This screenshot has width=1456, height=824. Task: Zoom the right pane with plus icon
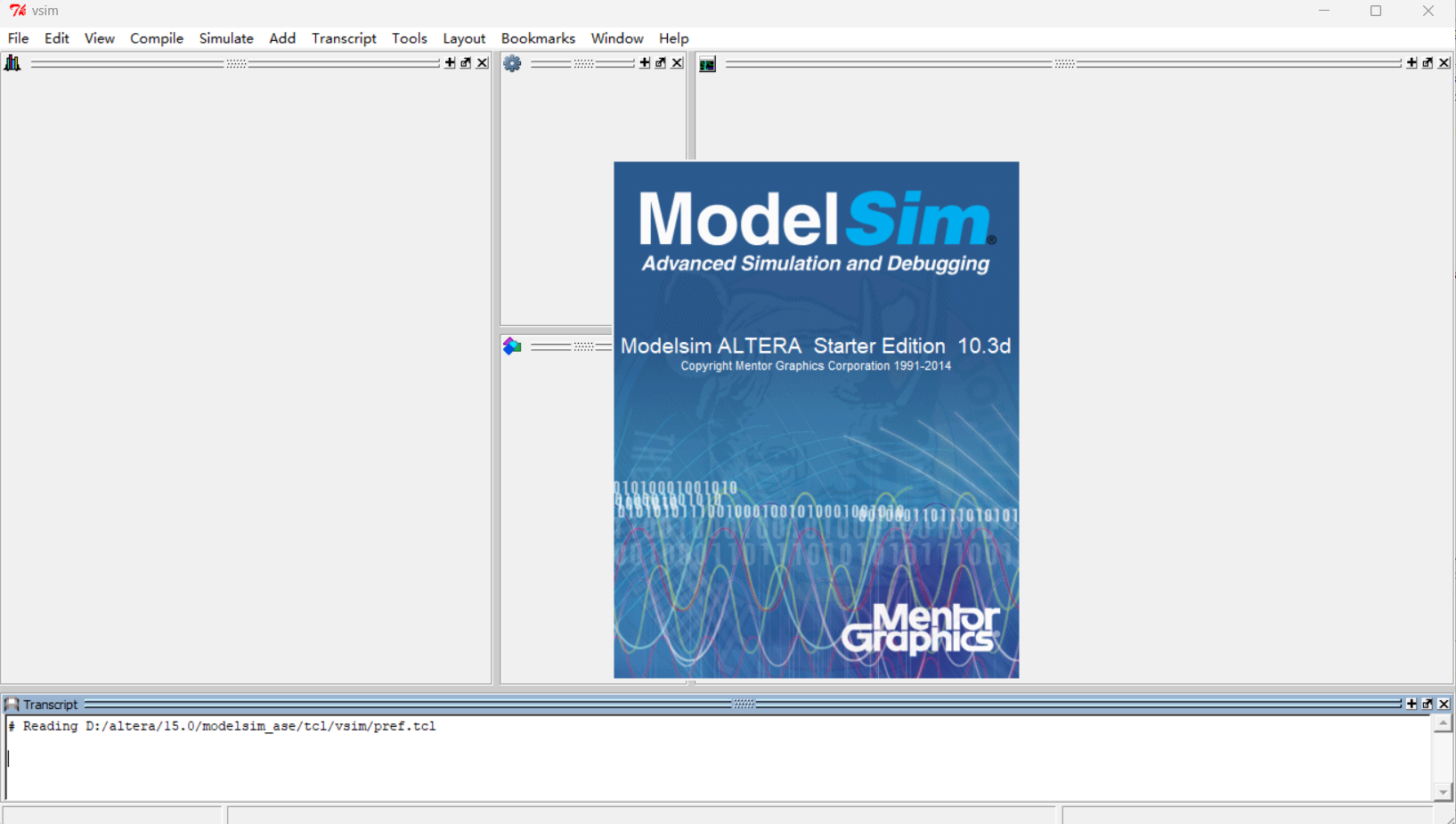(x=1411, y=63)
